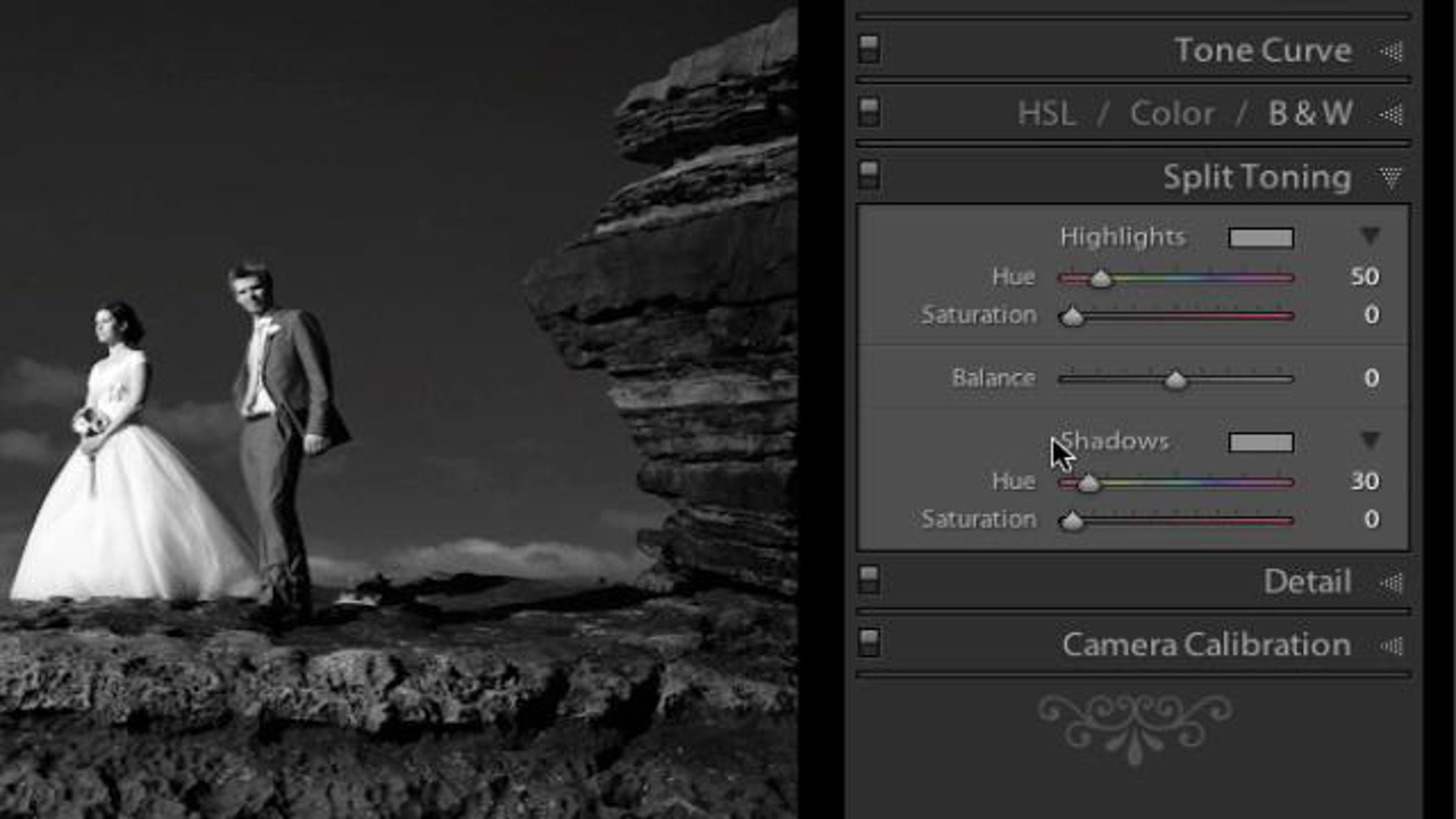Expand the Tone Curve panel triangle
The width and height of the screenshot is (1456, 819).
coord(1391,51)
